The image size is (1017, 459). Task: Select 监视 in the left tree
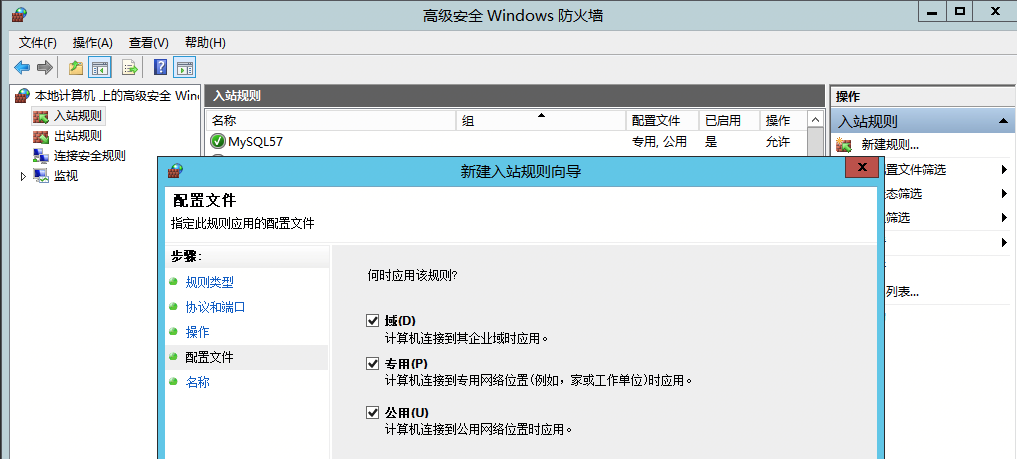[66, 176]
